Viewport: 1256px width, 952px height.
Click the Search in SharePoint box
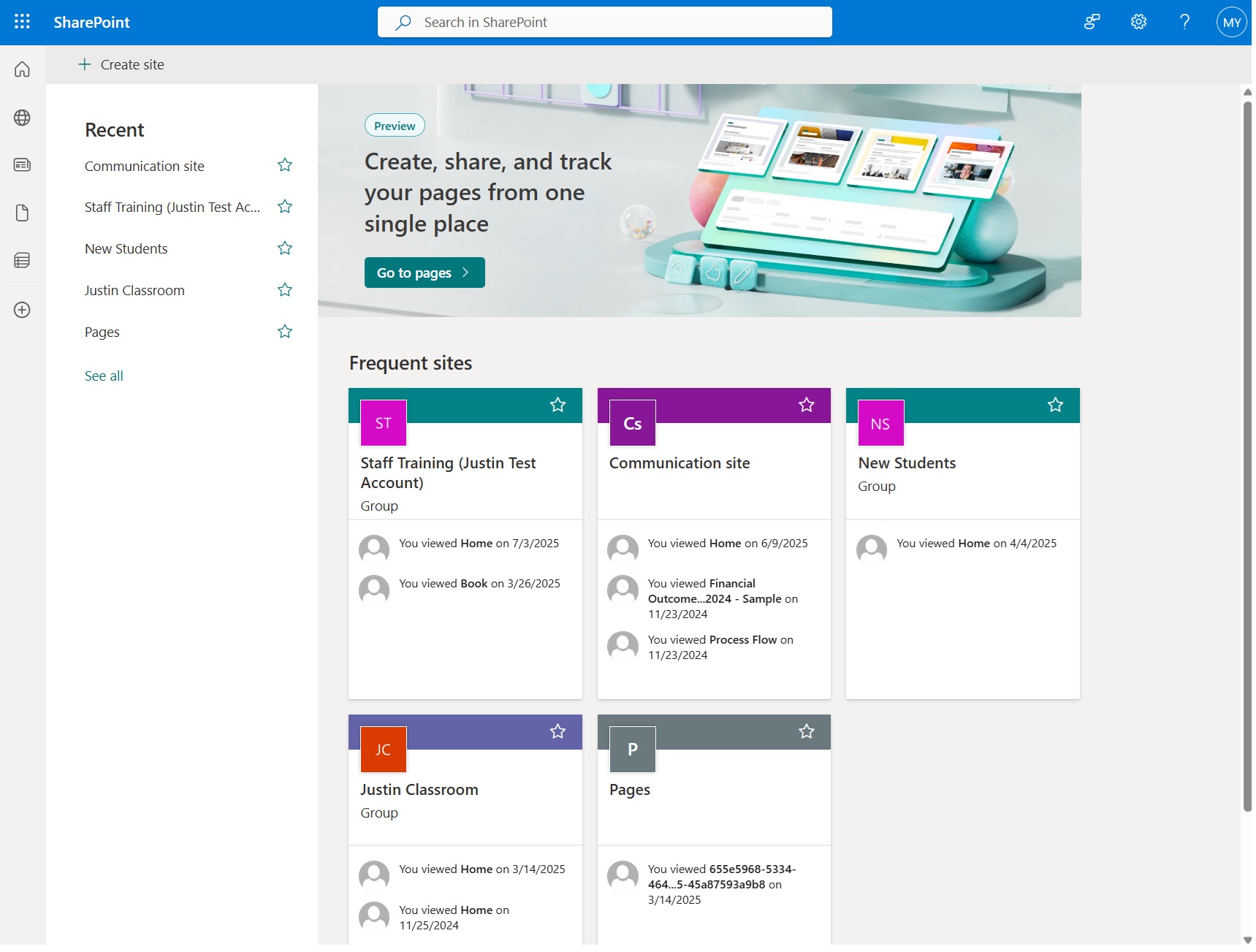click(x=604, y=22)
